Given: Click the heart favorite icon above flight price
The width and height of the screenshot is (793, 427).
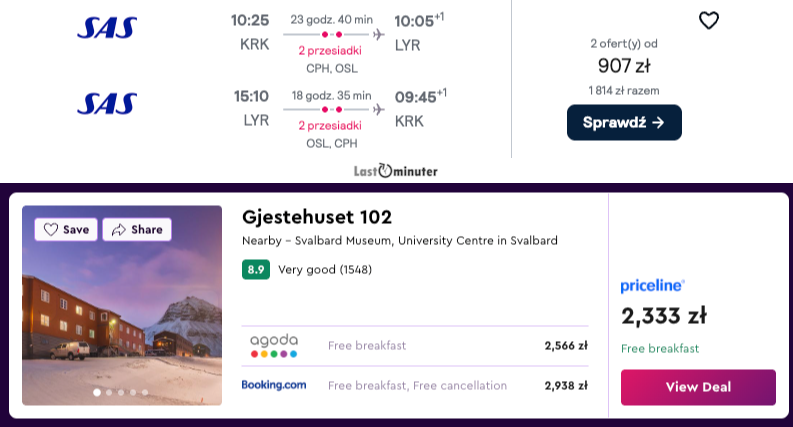Looking at the screenshot, I should 709,21.
